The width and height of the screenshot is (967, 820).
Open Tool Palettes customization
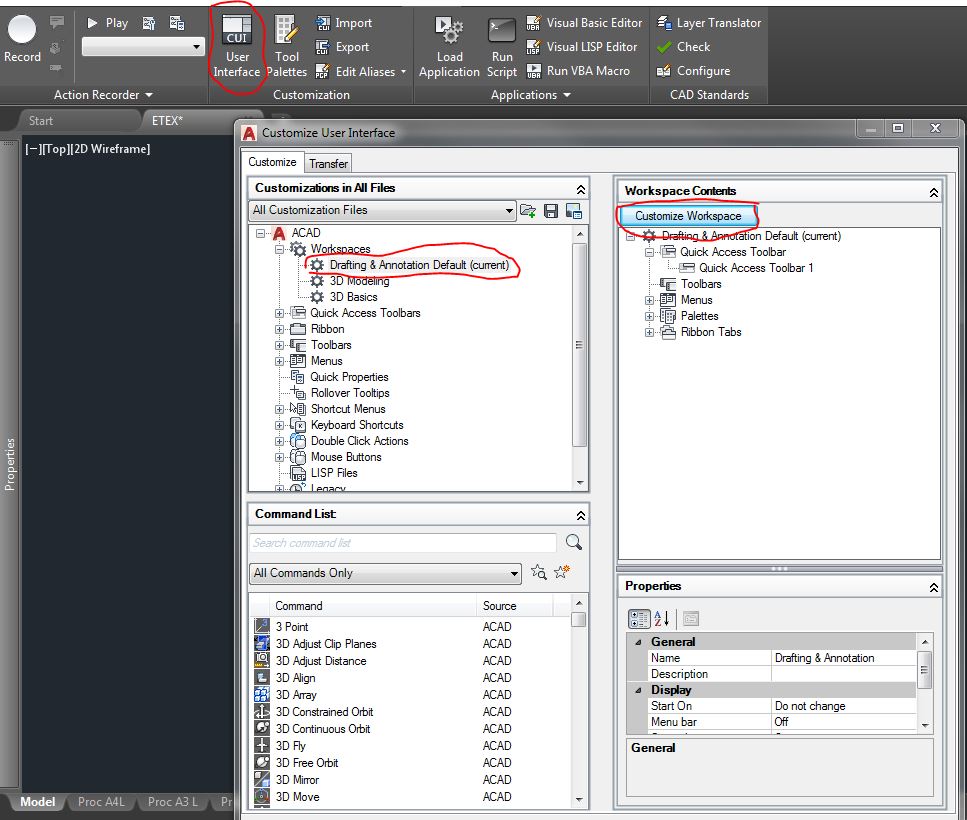(x=287, y=47)
